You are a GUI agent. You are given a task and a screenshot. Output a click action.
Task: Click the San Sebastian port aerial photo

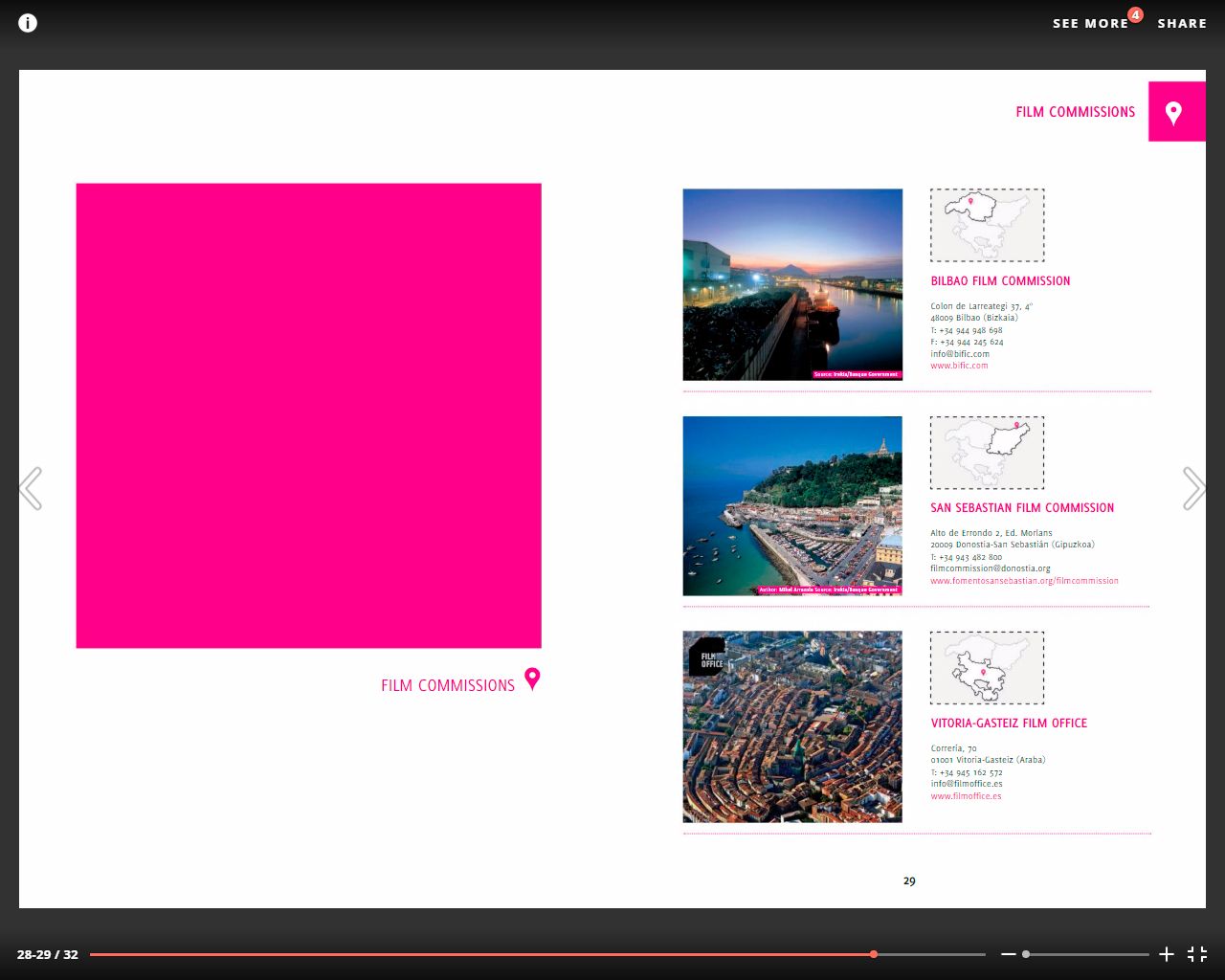coord(792,505)
